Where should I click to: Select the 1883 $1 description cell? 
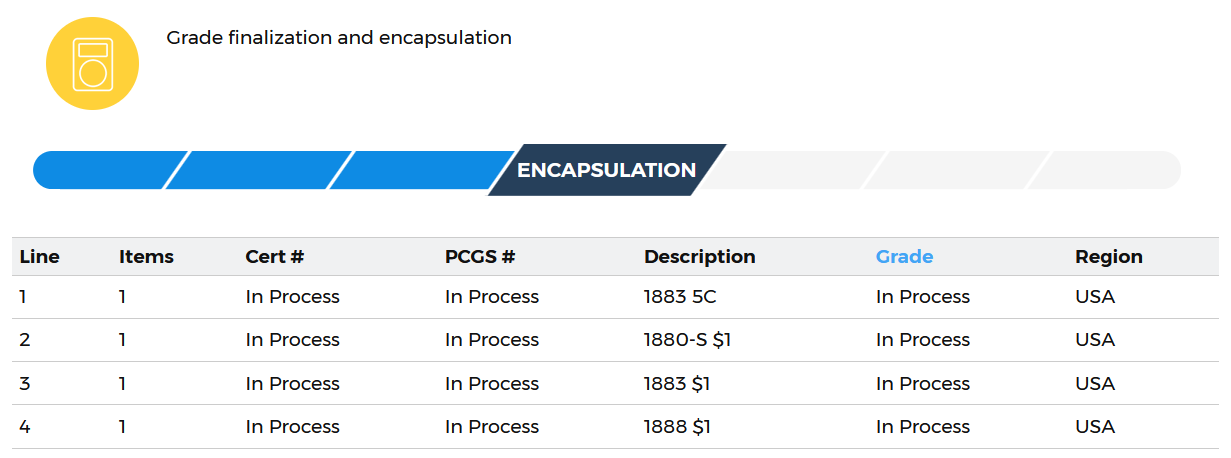coord(677,384)
